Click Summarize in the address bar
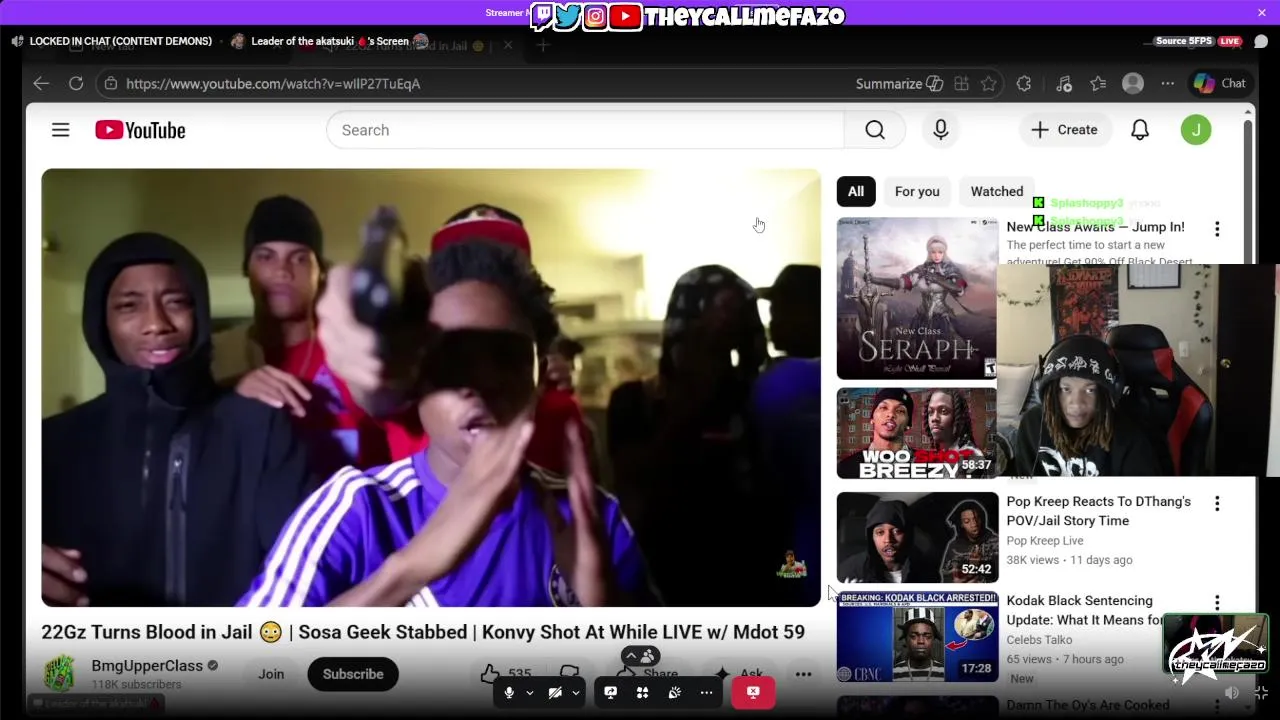Screen dimensions: 1280x720 click(899, 84)
